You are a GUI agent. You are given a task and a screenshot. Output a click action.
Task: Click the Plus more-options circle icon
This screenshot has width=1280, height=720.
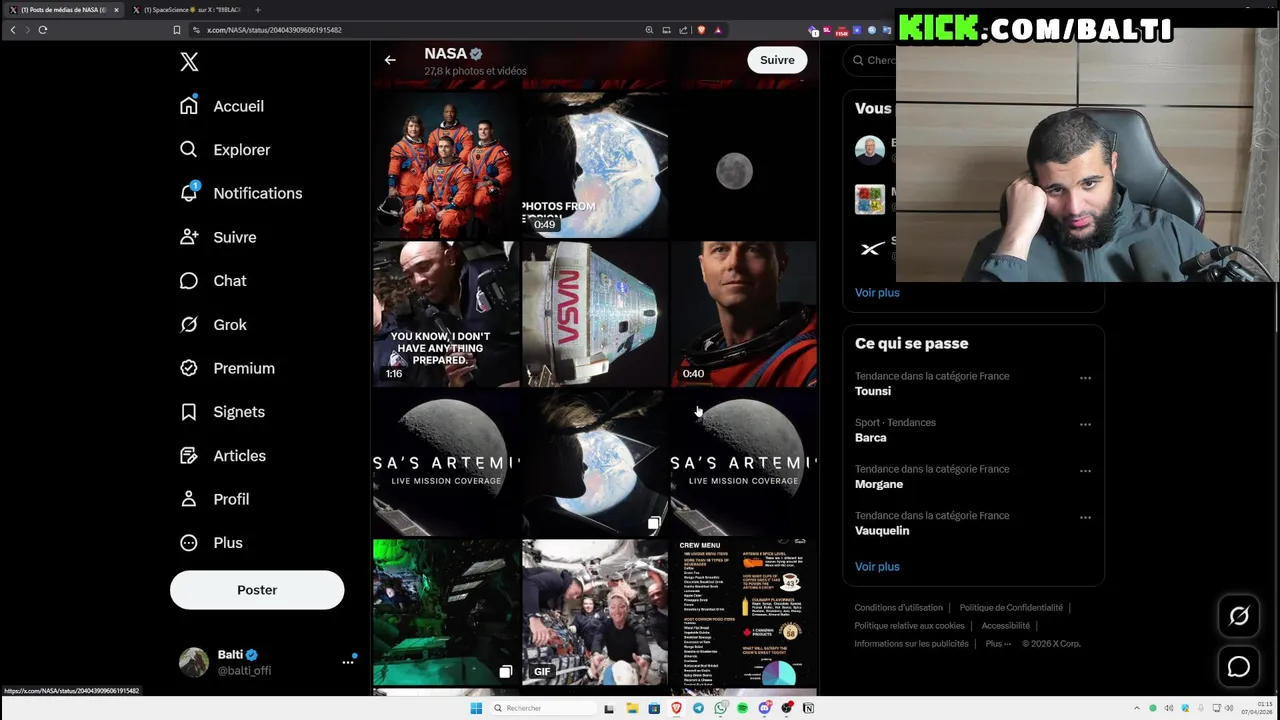[x=189, y=543]
